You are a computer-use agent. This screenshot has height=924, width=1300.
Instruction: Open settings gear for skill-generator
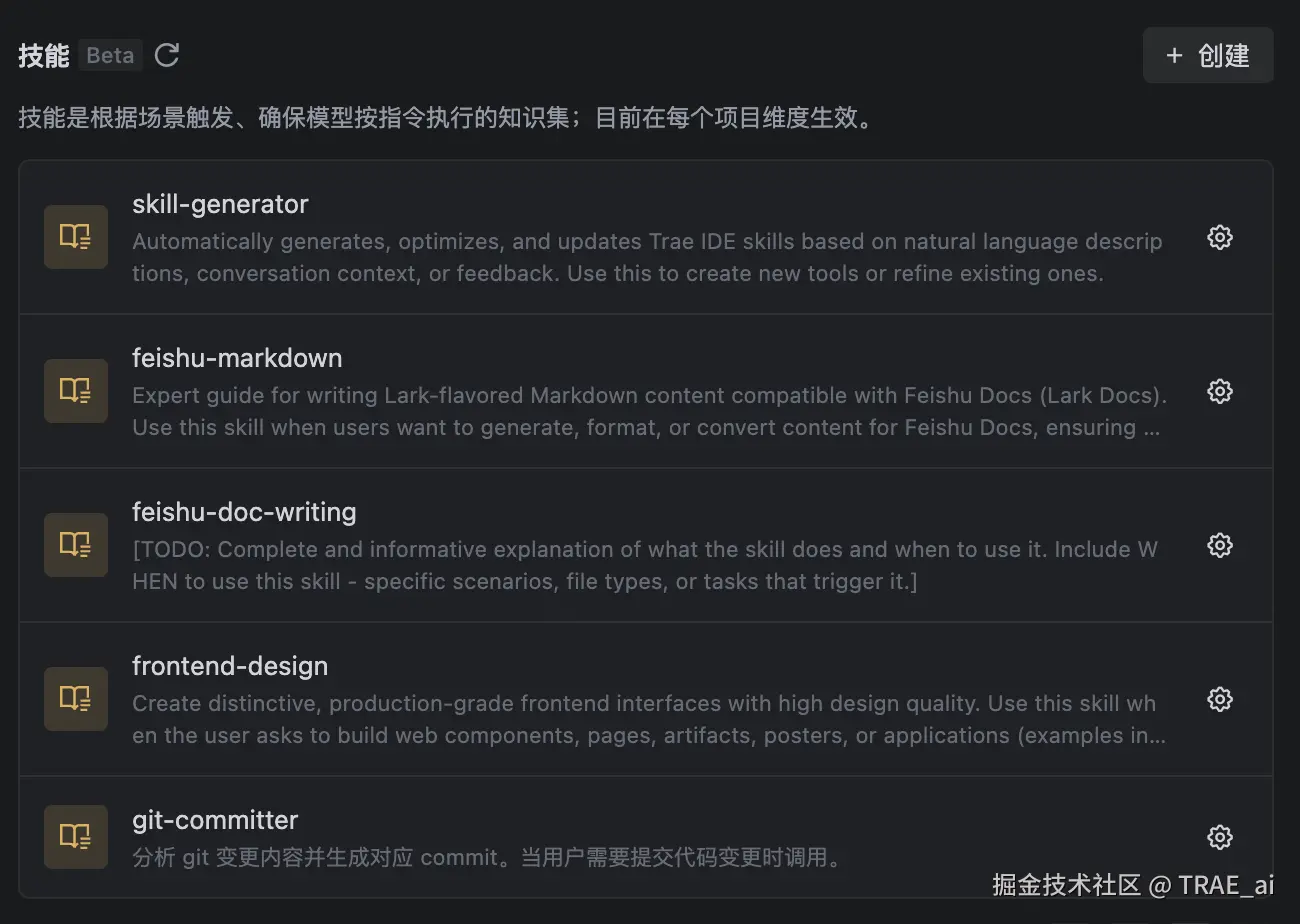pyautogui.click(x=1219, y=237)
